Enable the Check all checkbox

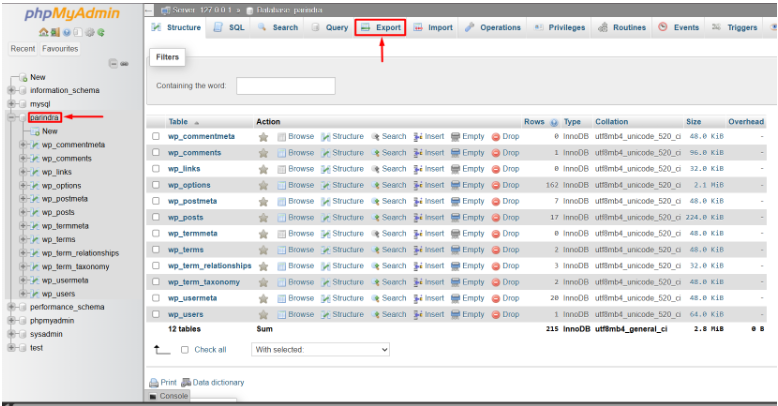tap(185, 350)
